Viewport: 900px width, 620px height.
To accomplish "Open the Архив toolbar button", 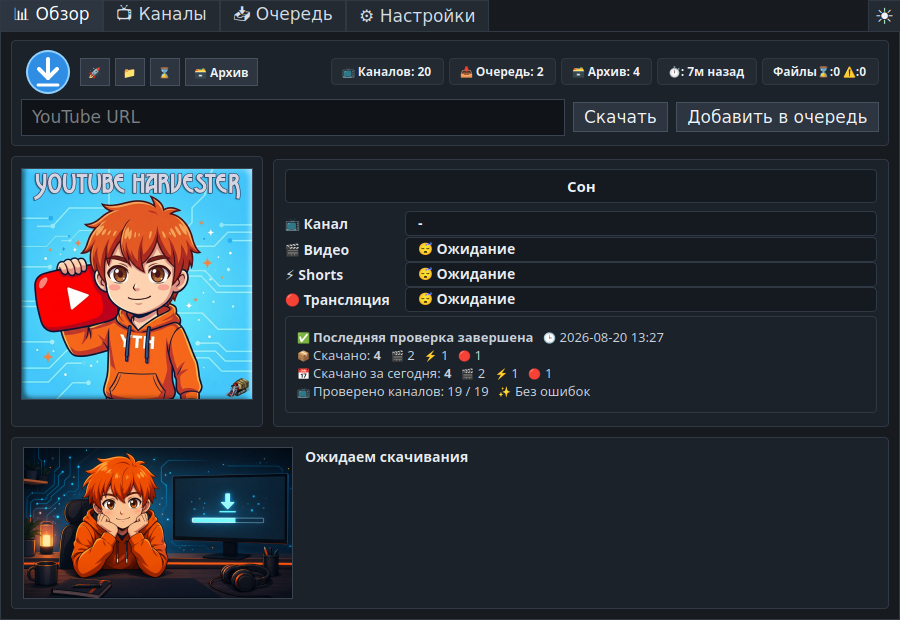I will (222, 72).
